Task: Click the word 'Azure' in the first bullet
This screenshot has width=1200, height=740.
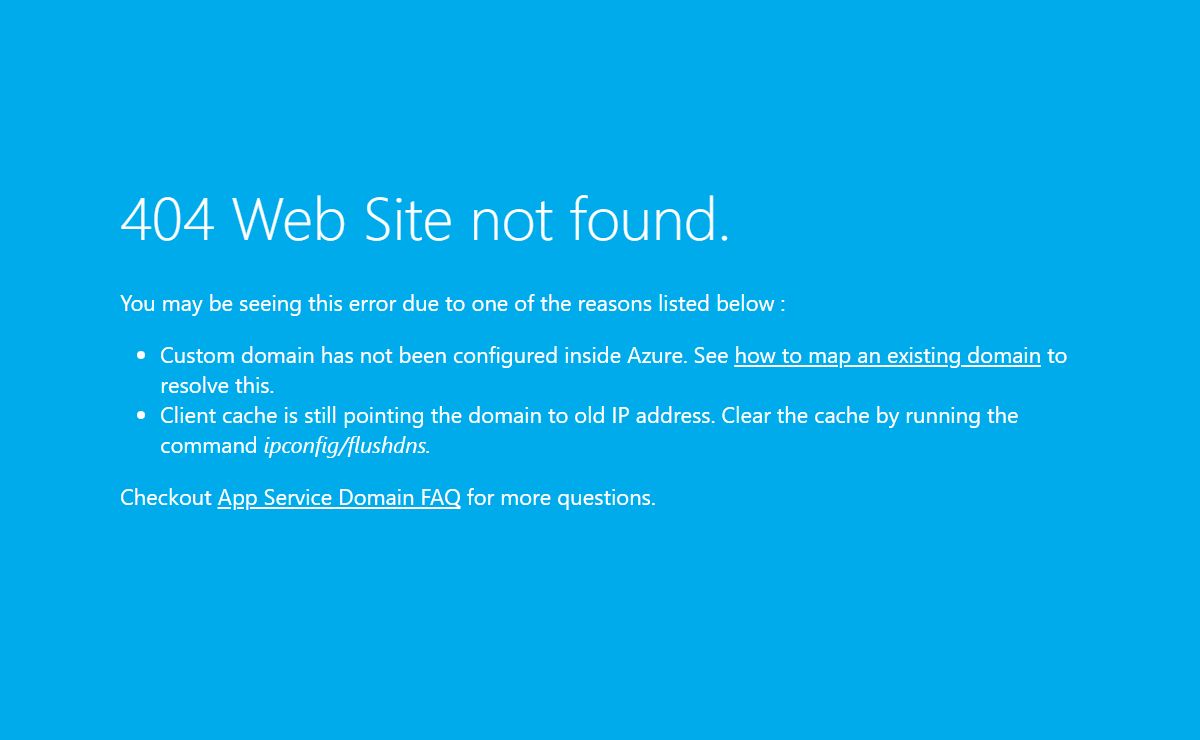Action: coord(656,356)
